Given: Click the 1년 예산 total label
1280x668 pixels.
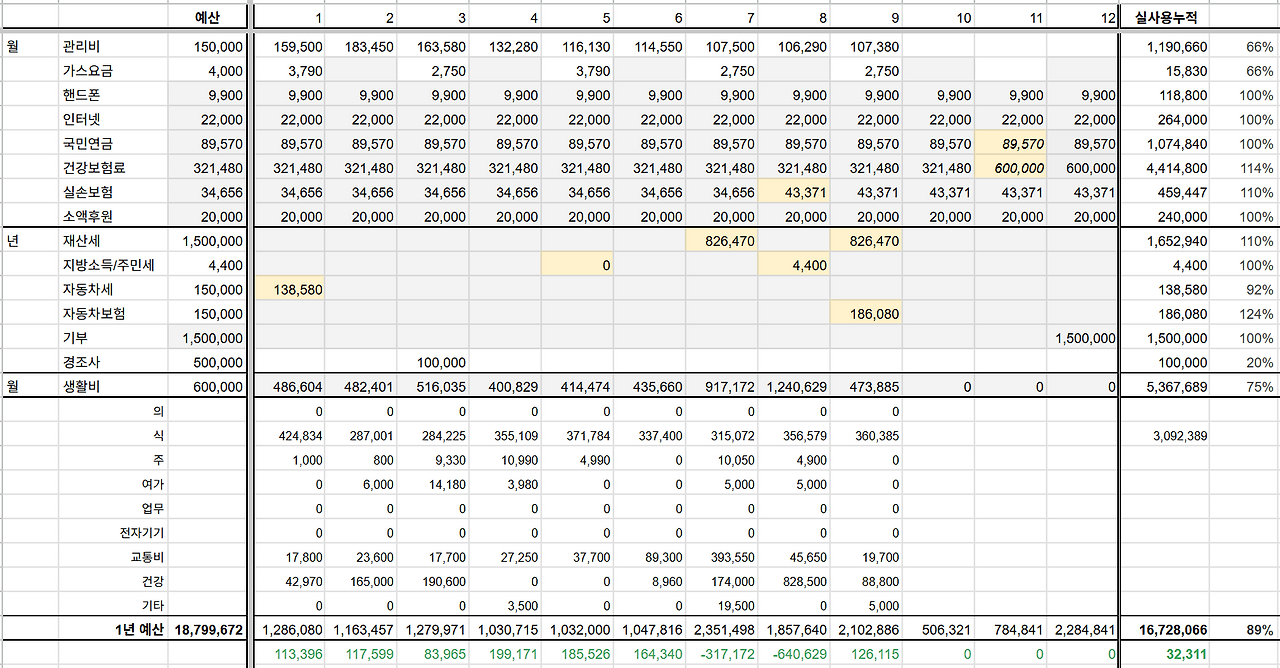Looking at the screenshot, I should pyautogui.click(x=137, y=630).
